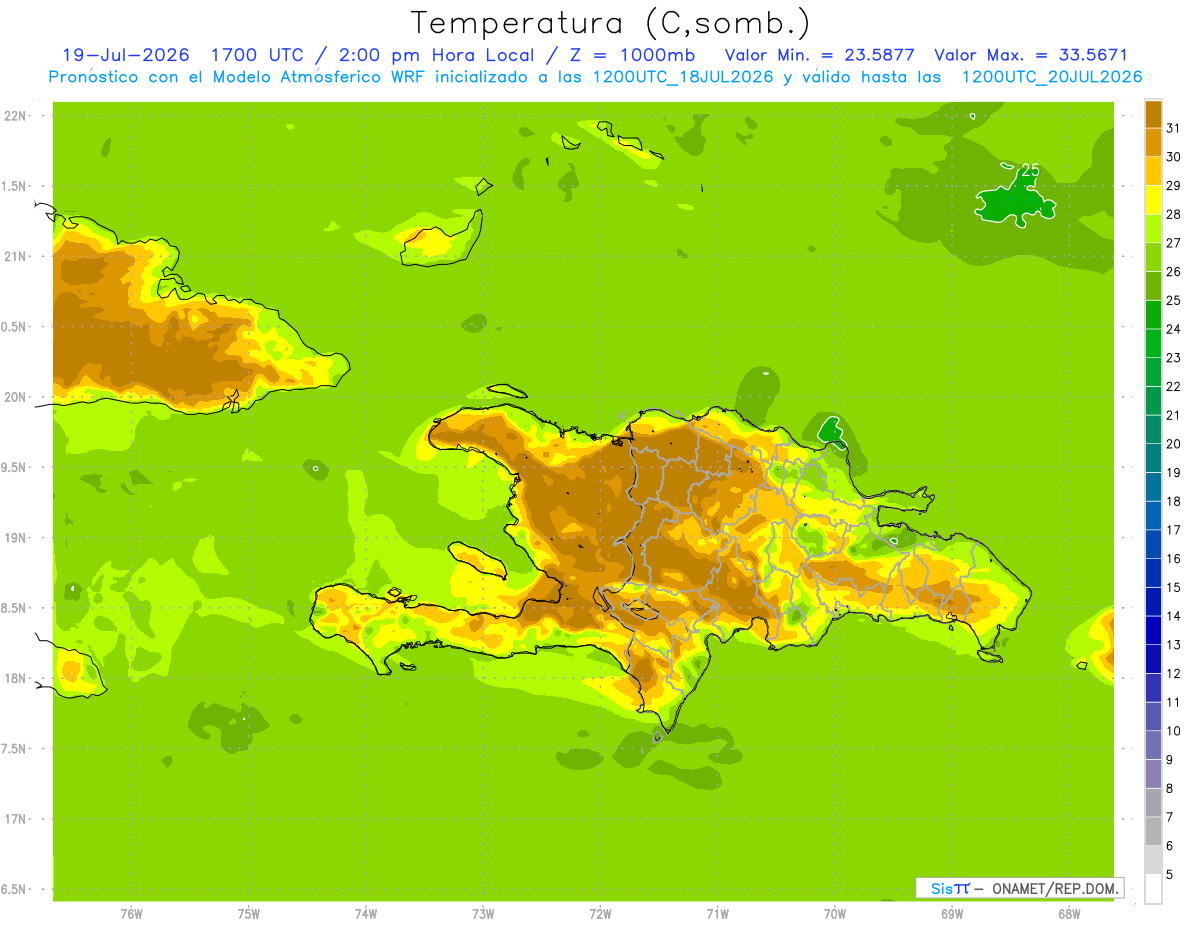Select "Valor Max. = 33.5671" text
The width and height of the screenshot is (1200, 927).
coord(1030,55)
